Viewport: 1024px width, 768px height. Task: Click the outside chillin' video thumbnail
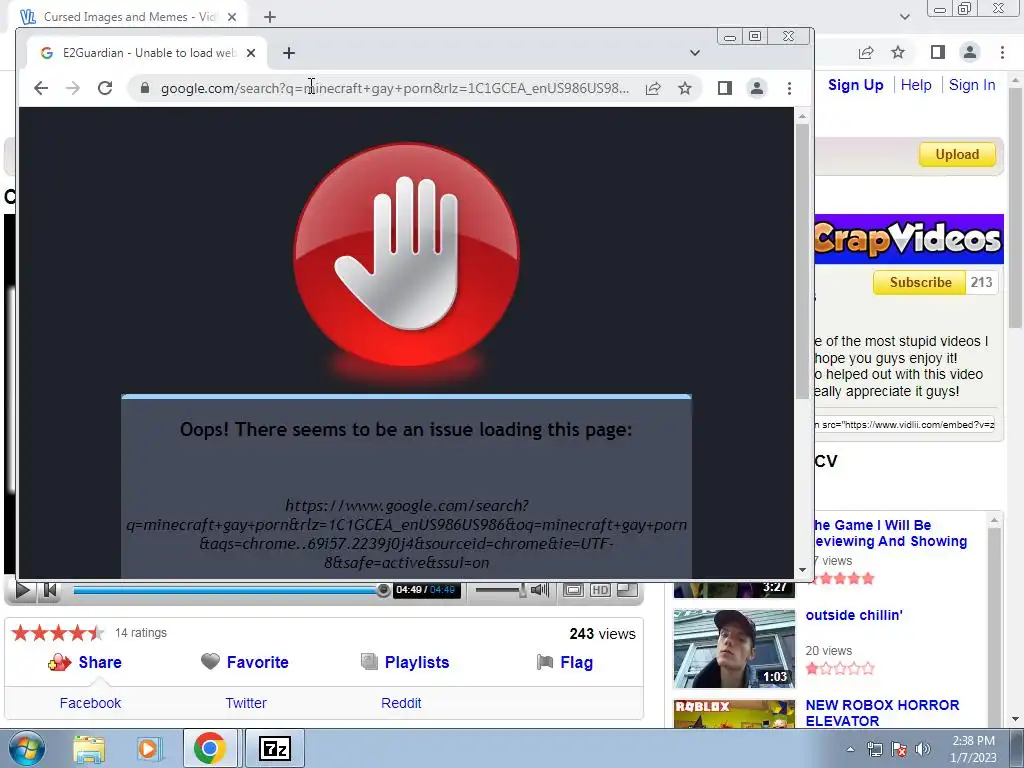click(x=734, y=648)
